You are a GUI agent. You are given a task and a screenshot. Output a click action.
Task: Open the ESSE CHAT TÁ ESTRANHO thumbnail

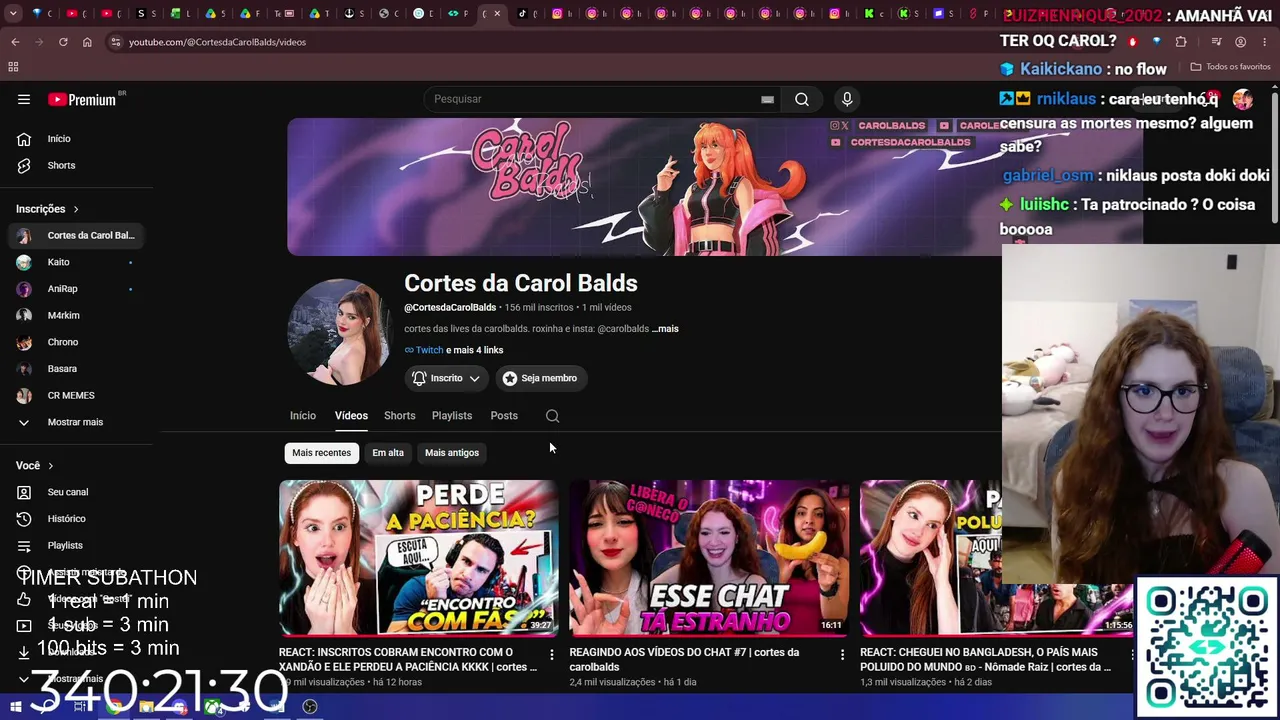(x=709, y=558)
